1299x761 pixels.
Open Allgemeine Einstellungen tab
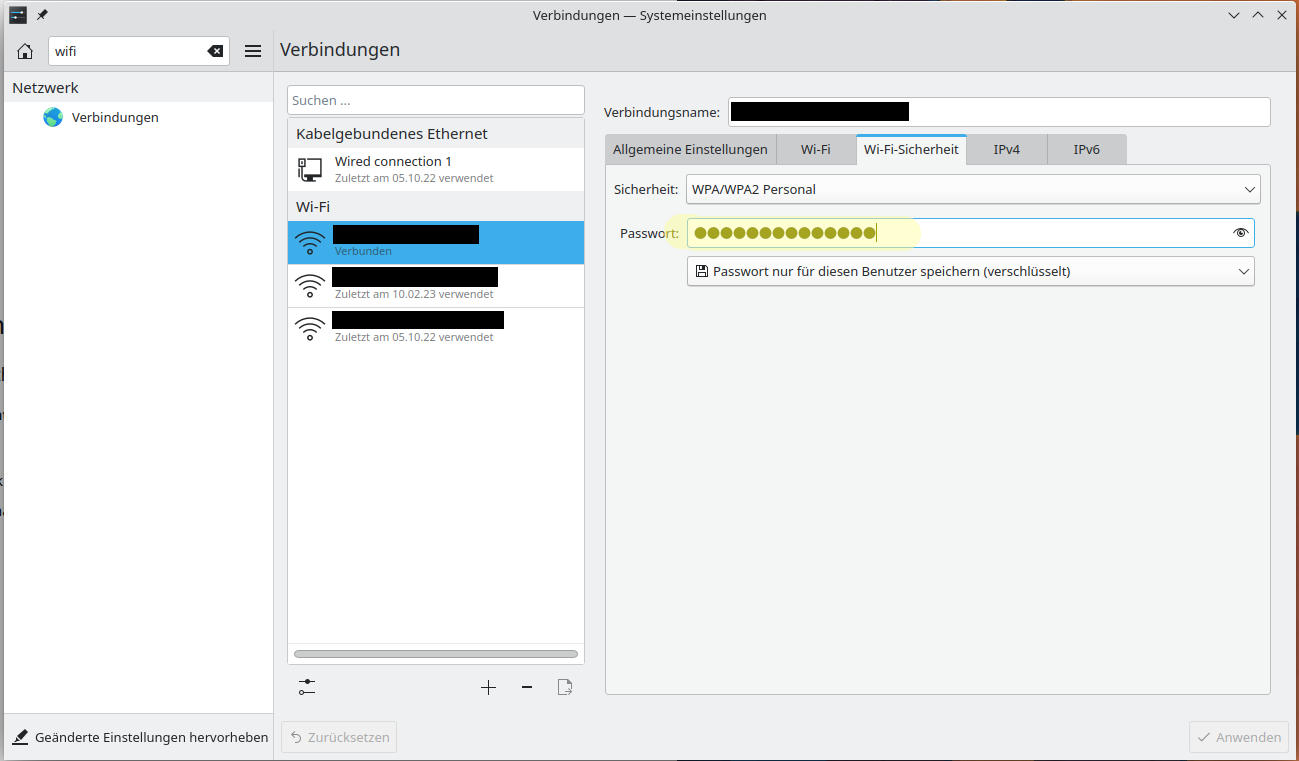point(690,149)
